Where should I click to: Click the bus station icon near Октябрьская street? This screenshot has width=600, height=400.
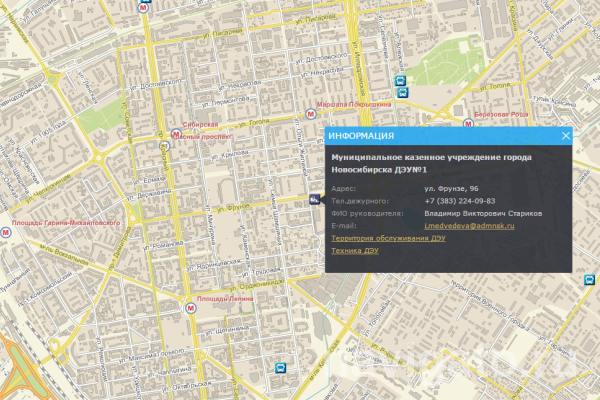pos(281,367)
